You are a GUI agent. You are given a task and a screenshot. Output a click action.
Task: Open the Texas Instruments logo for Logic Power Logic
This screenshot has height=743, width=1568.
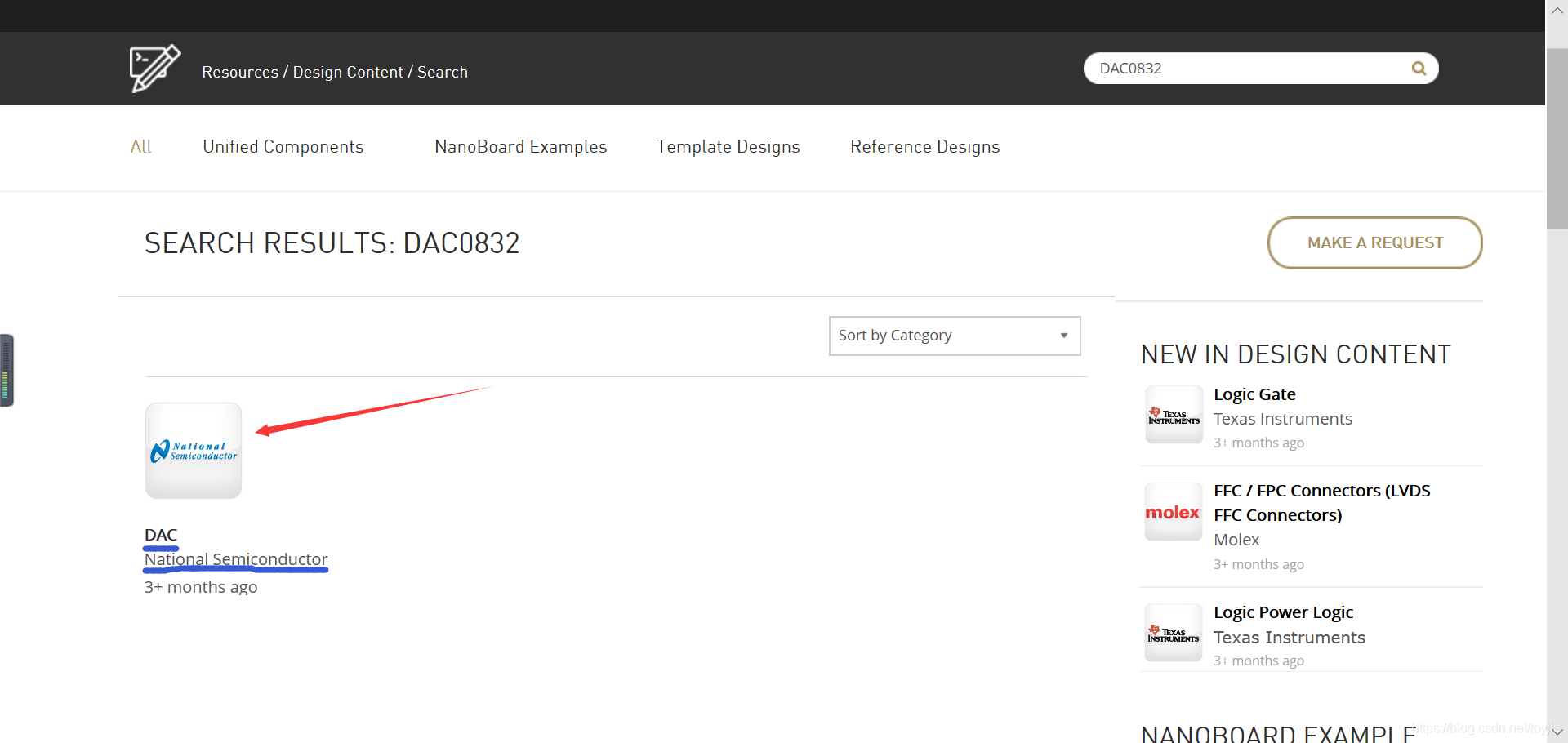click(x=1174, y=633)
